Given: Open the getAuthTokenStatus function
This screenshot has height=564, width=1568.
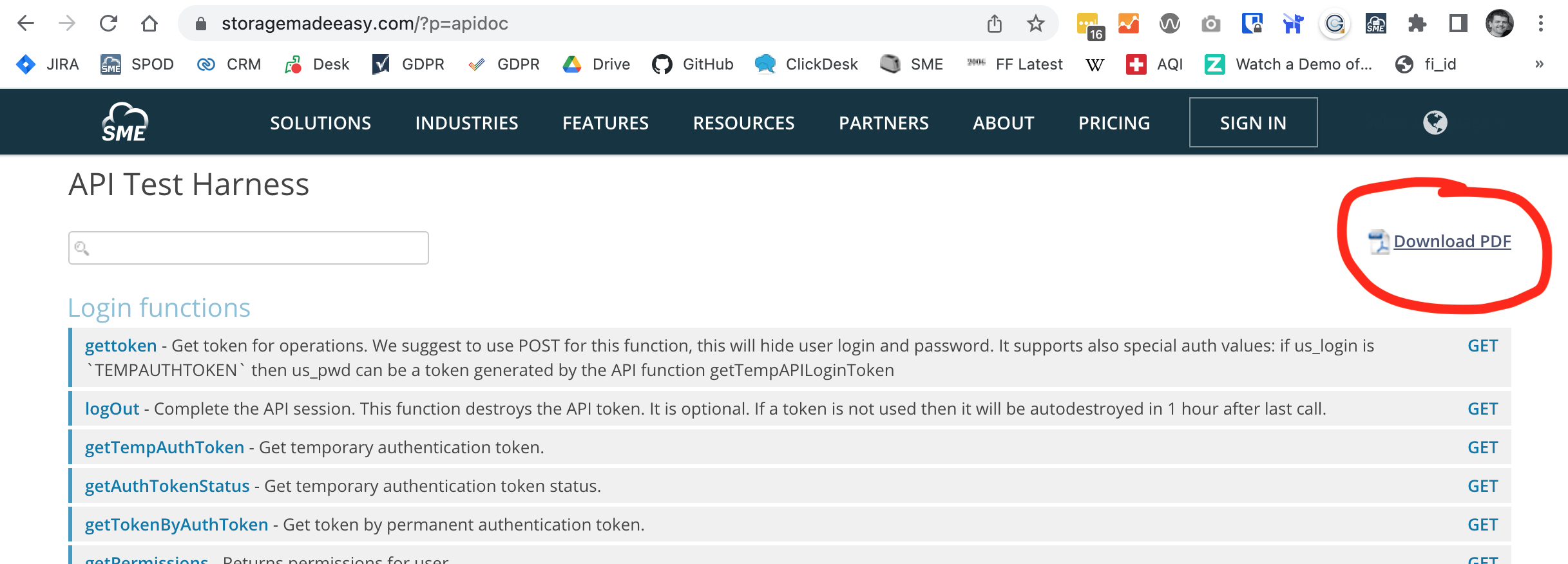Looking at the screenshot, I should coord(167,486).
